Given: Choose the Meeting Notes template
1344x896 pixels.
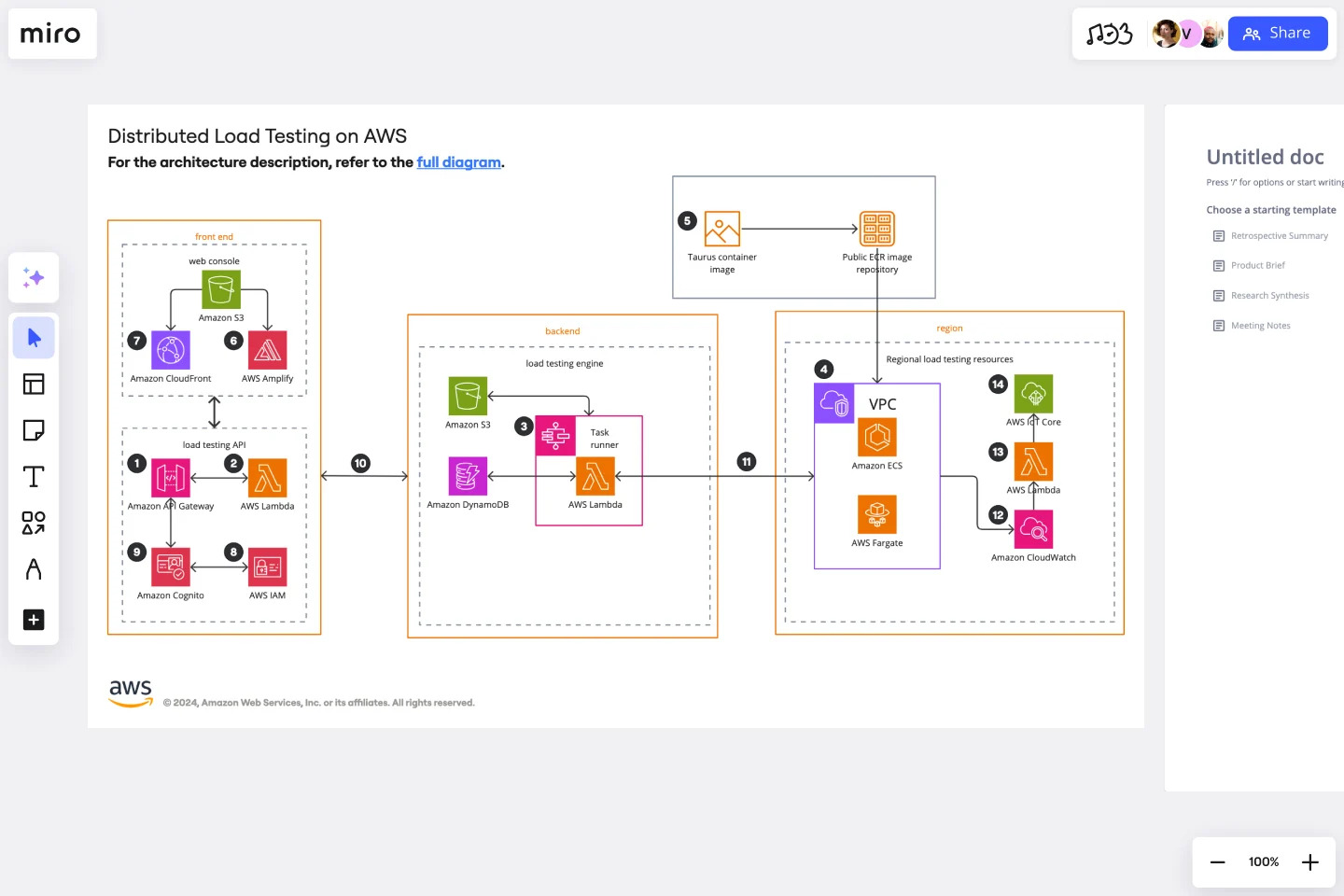Looking at the screenshot, I should coord(1260,325).
